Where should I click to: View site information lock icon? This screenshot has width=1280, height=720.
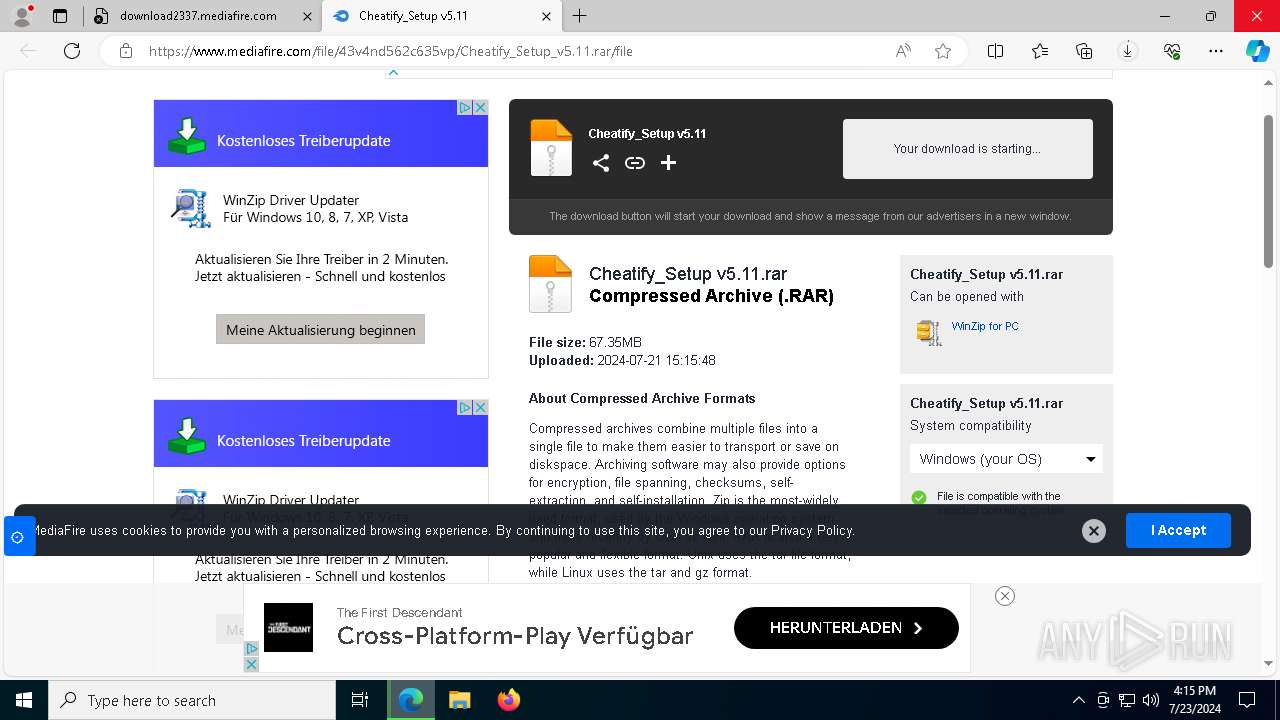click(x=126, y=51)
